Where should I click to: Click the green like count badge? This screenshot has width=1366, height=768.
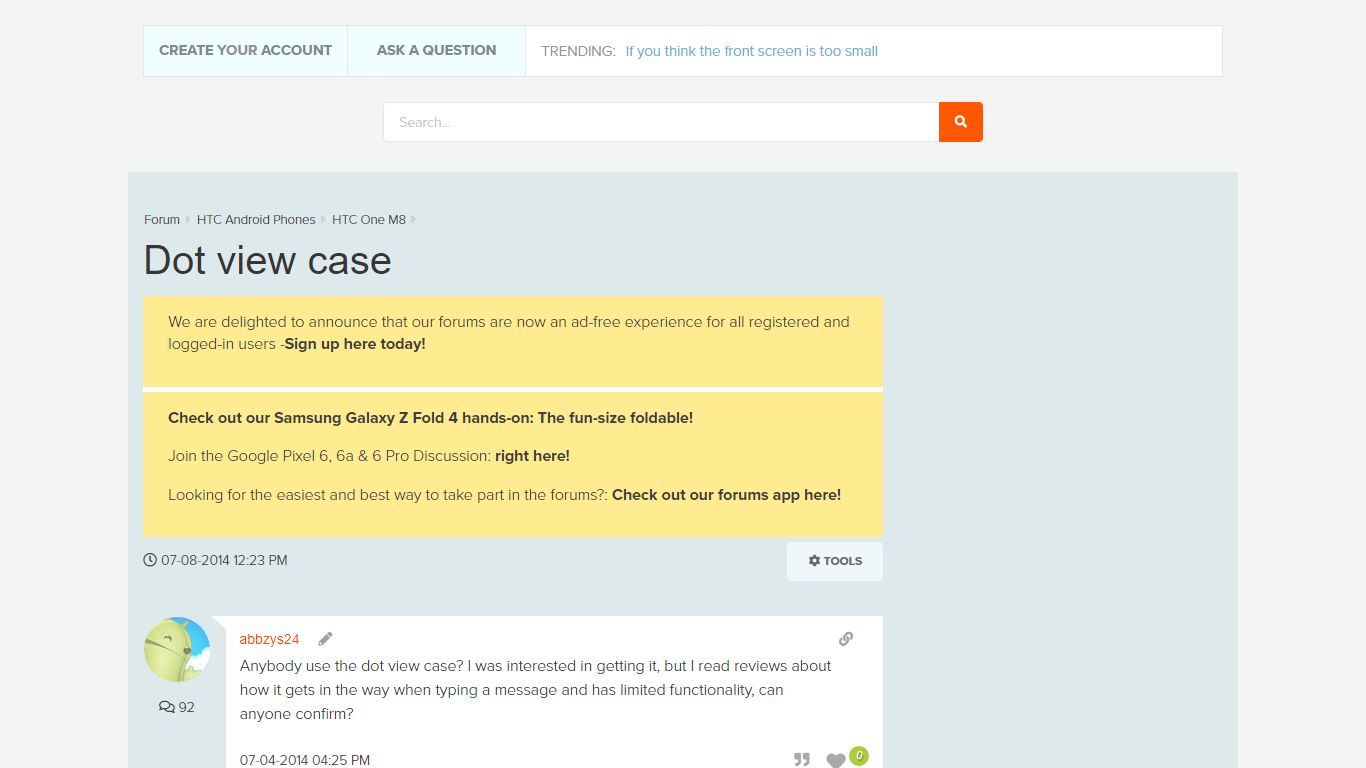tap(859, 756)
